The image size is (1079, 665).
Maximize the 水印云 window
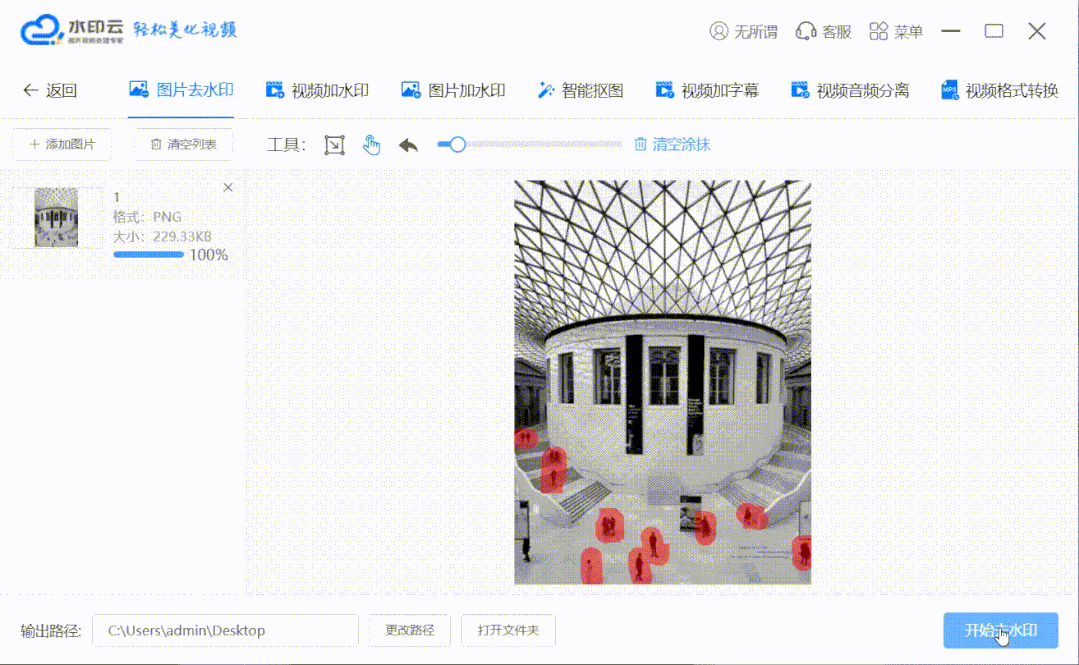[x=994, y=31]
